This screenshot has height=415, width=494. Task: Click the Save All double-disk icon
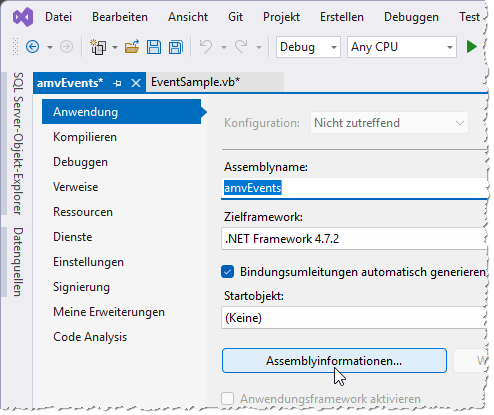tap(176, 47)
